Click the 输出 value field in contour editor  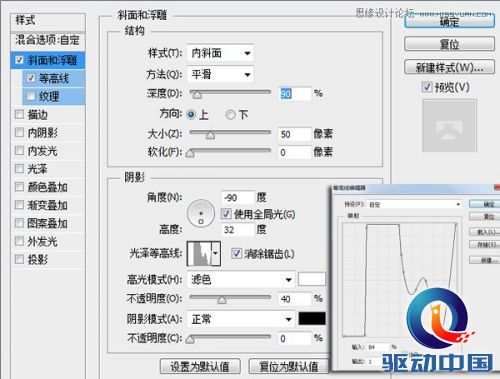377,362
